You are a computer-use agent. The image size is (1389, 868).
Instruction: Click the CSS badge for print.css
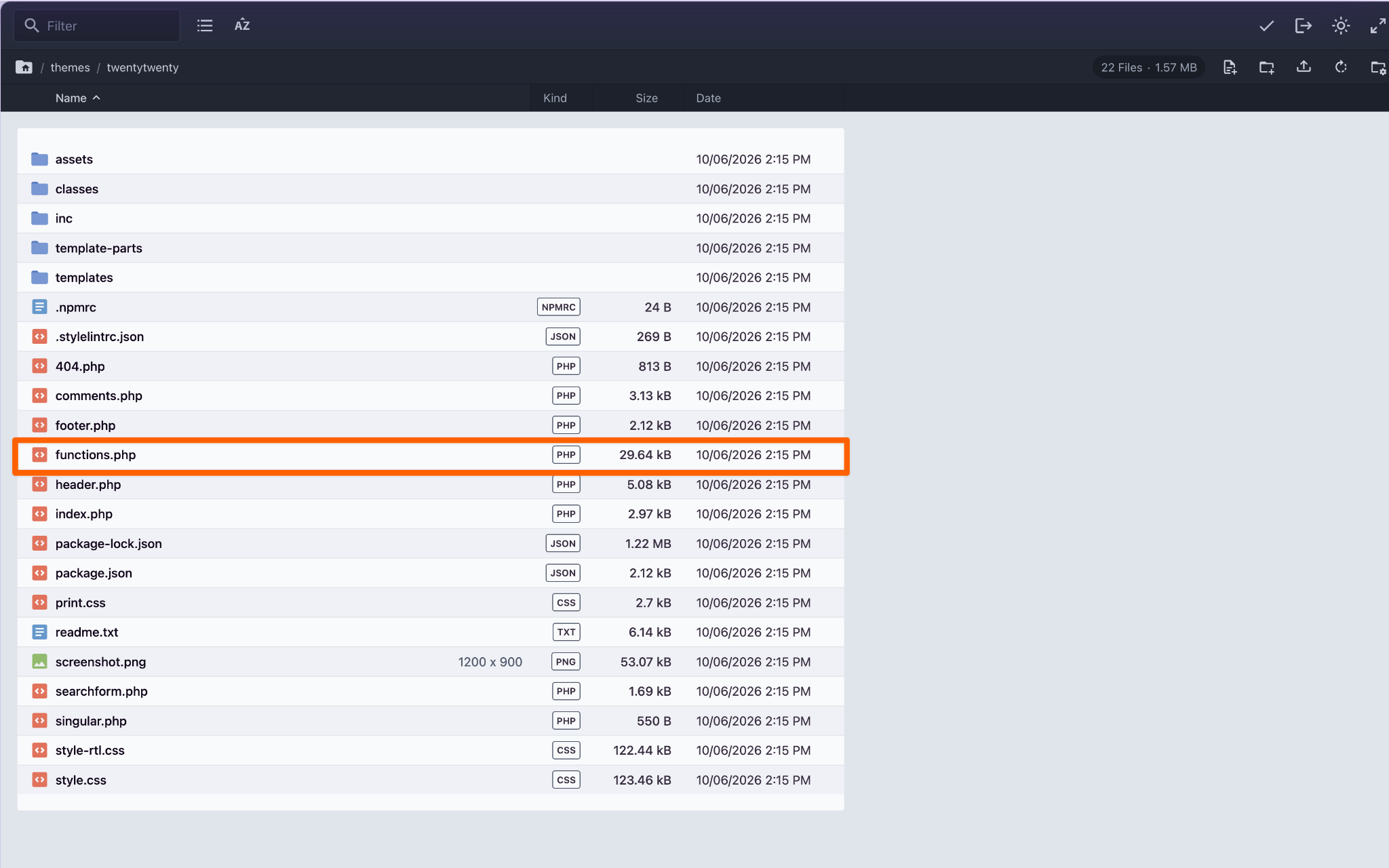566,603
